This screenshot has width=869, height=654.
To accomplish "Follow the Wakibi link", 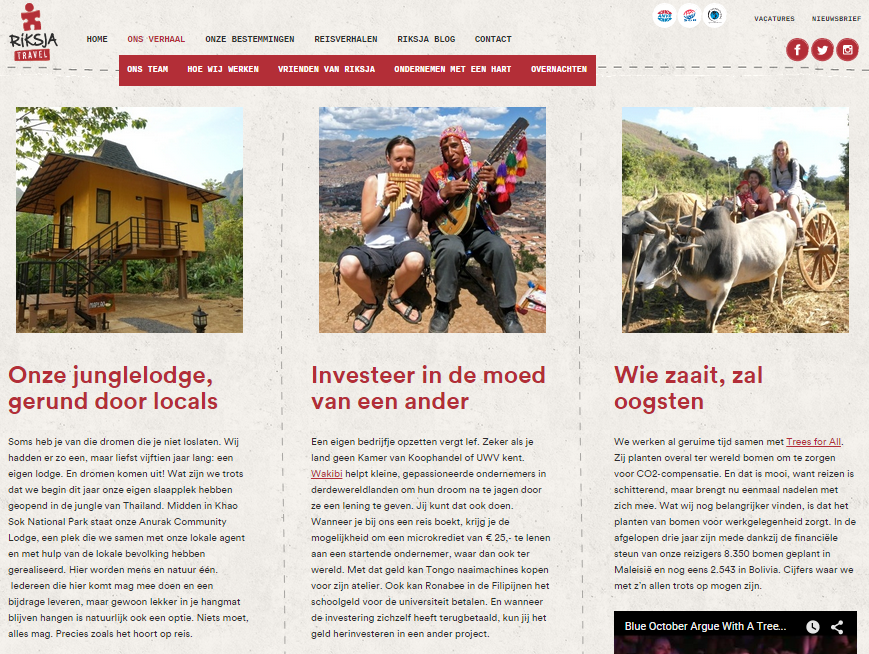I will click(x=326, y=474).
